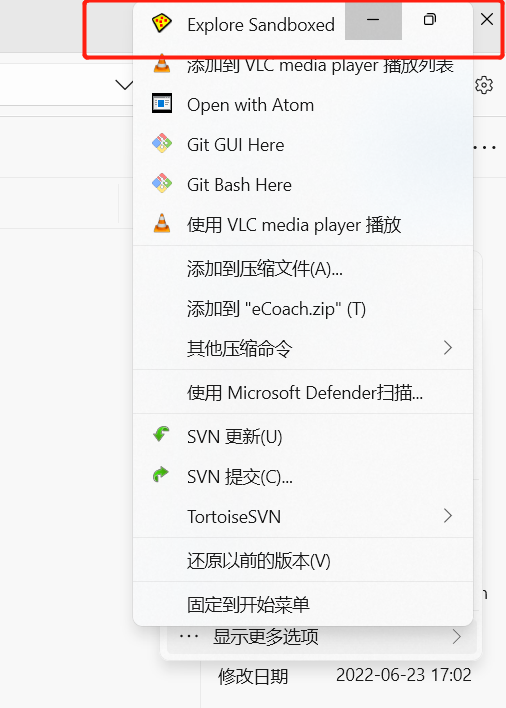Click the Sandboxie icon beside Explore Sandboxed

(x=162, y=23)
